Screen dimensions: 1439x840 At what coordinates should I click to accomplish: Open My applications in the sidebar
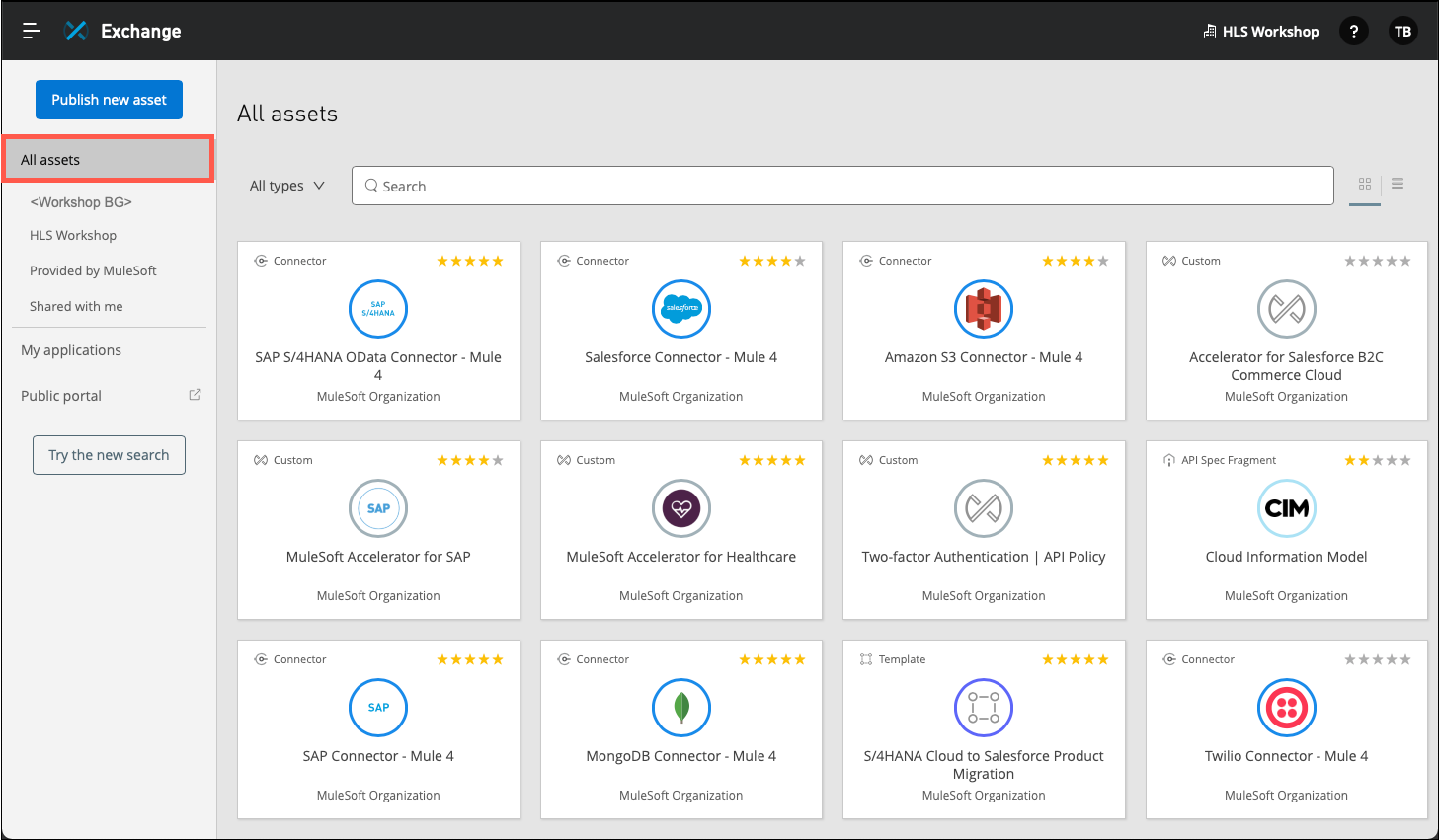coord(71,350)
